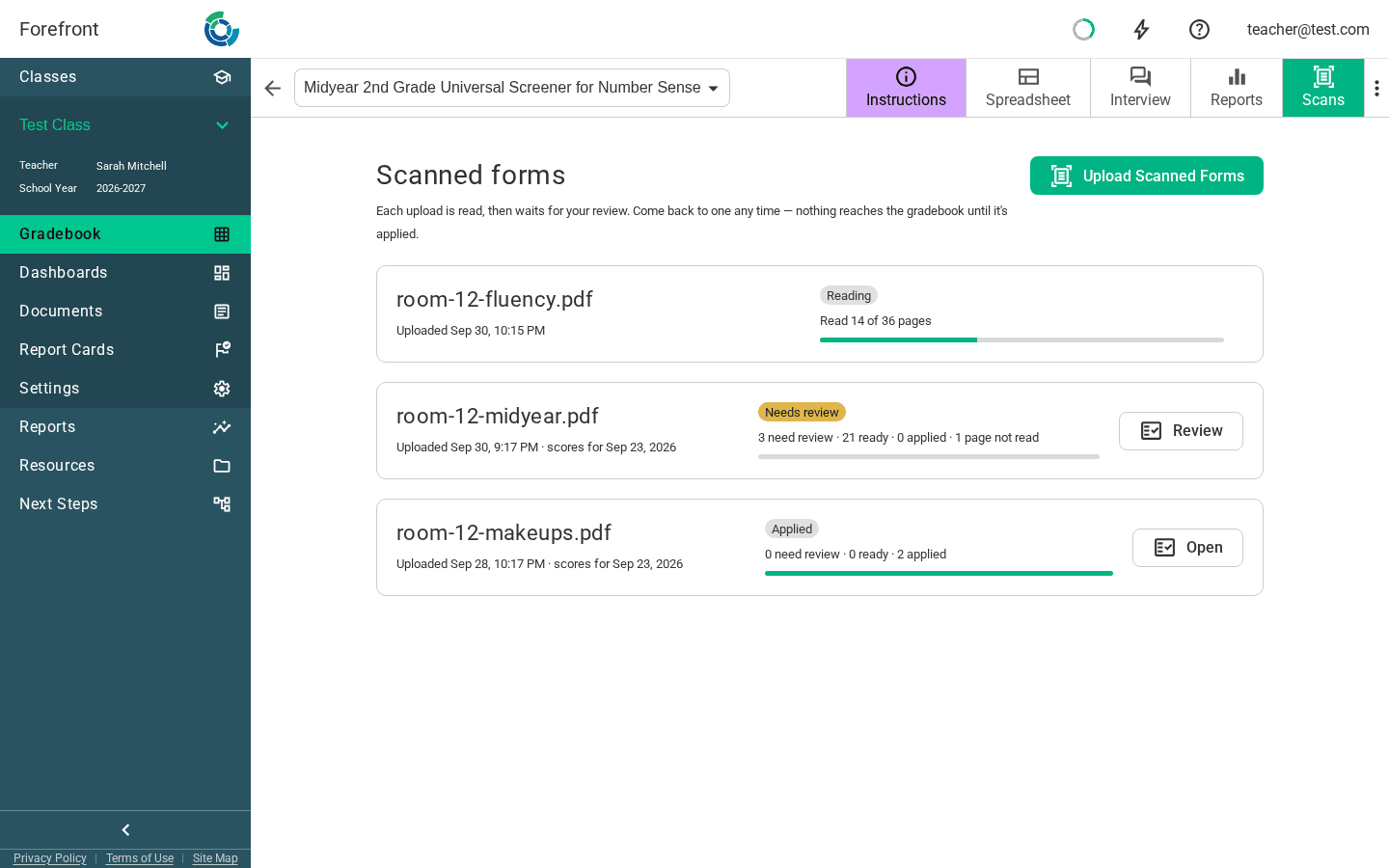Switch to the Spreadsheet tab
The height and width of the screenshot is (868, 1389).
(1028, 88)
